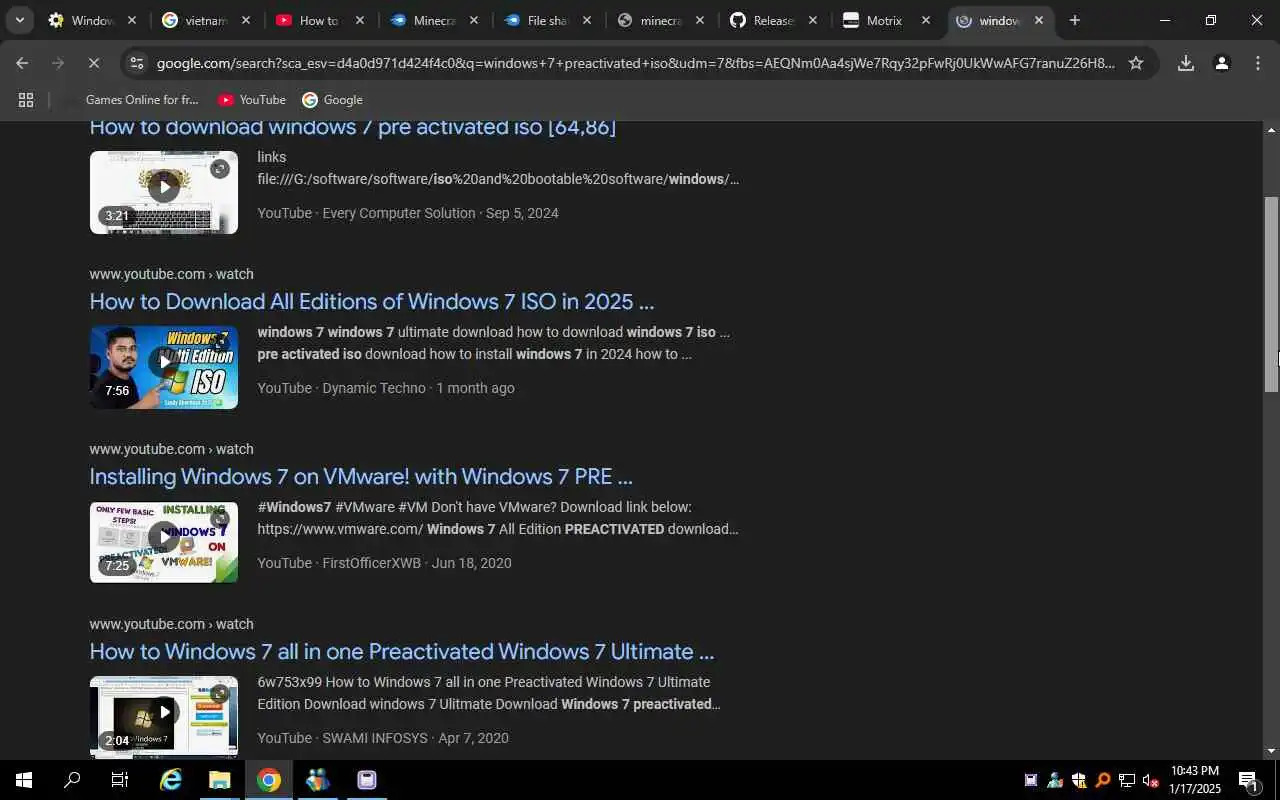Open the tab search dropdown arrow
The height and width of the screenshot is (800, 1280).
(19, 20)
